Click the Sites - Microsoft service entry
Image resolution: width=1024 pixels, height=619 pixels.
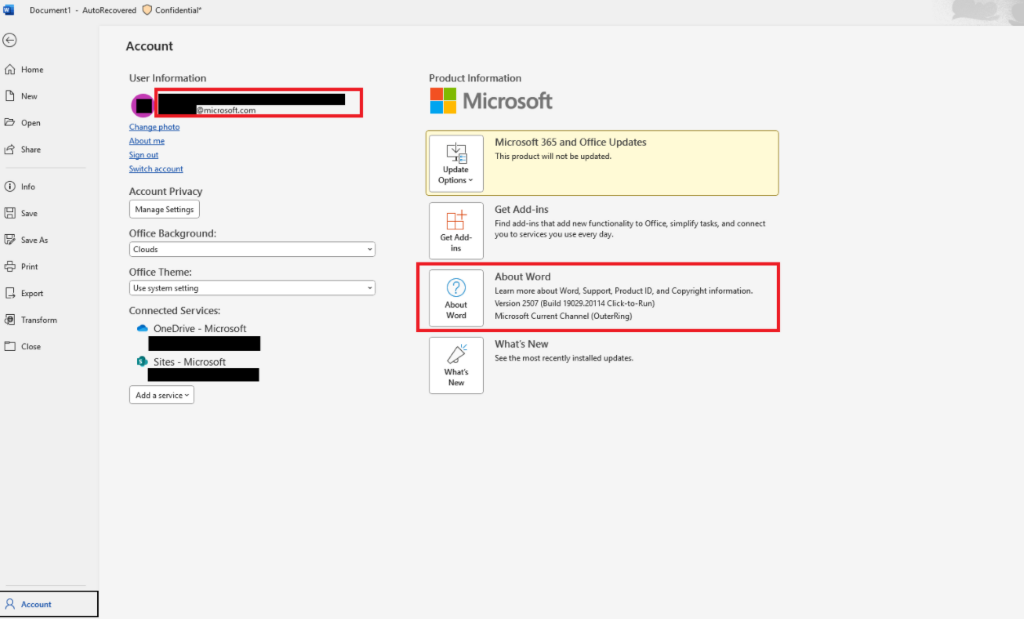[x=189, y=362]
